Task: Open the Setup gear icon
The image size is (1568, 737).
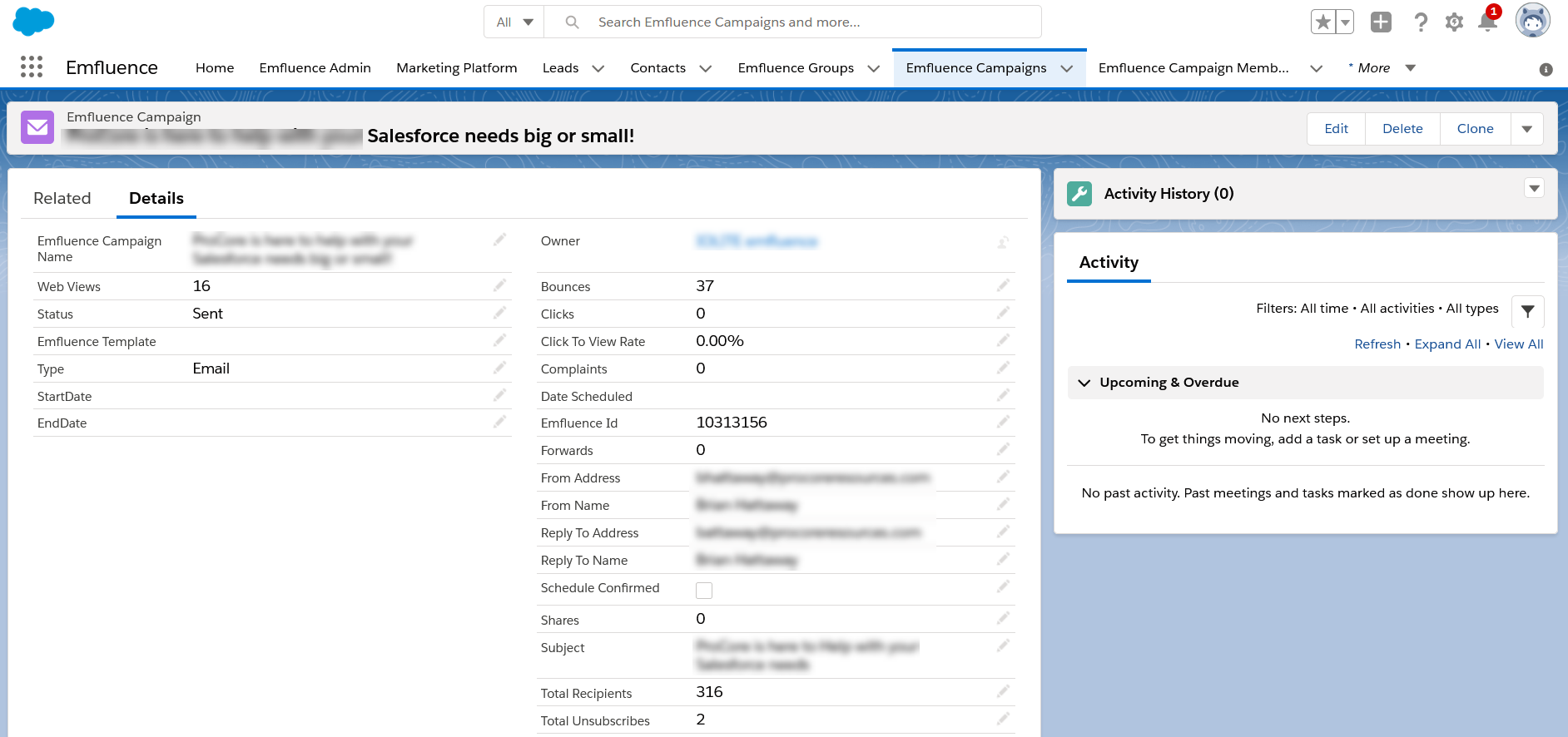Action: (1454, 22)
